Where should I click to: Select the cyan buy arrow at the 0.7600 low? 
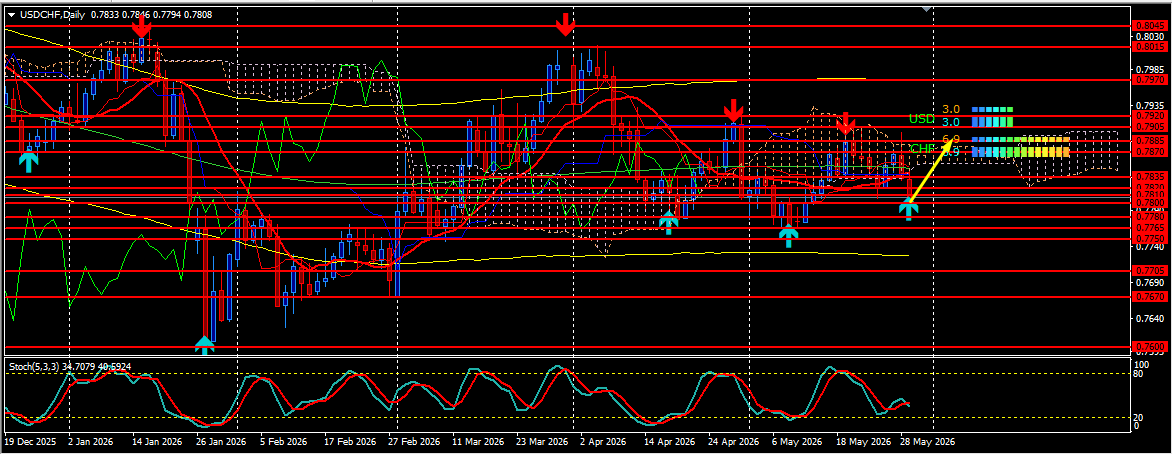[x=204, y=344]
